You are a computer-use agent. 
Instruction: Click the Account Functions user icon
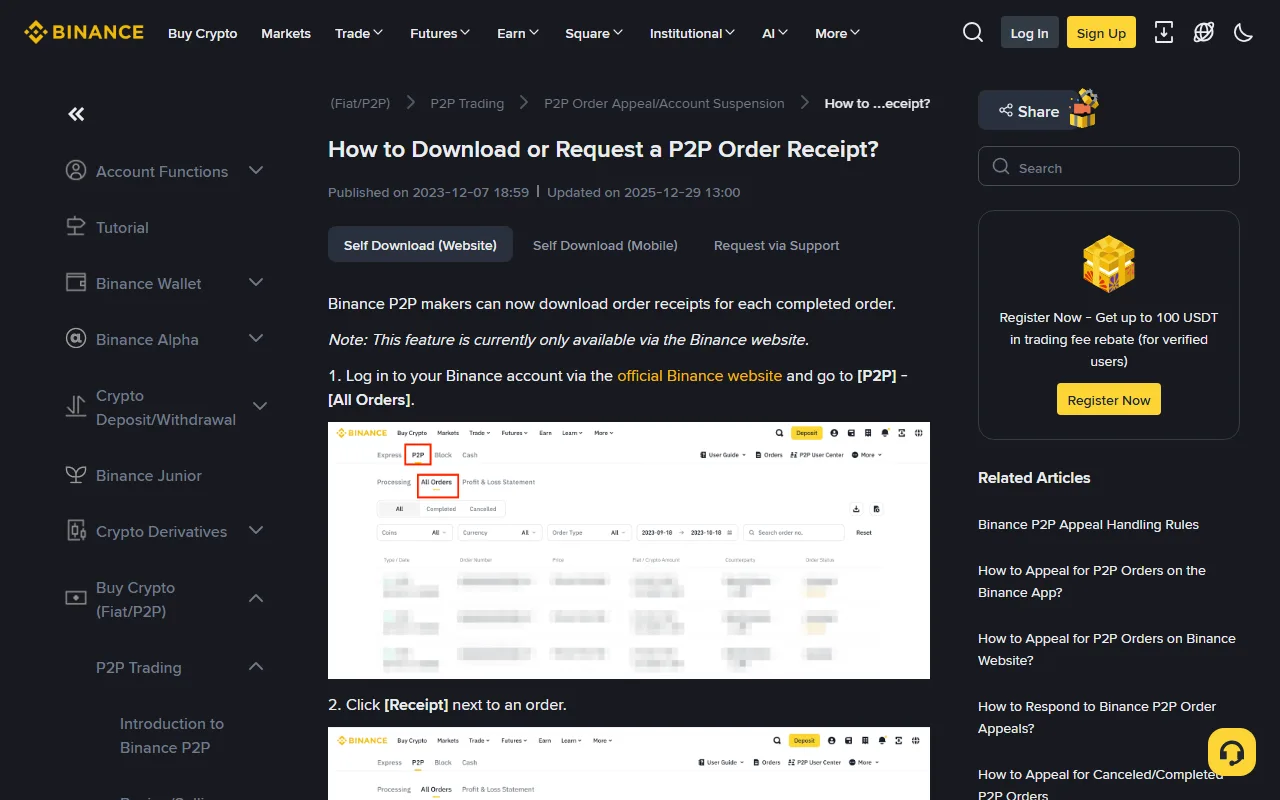coord(76,171)
